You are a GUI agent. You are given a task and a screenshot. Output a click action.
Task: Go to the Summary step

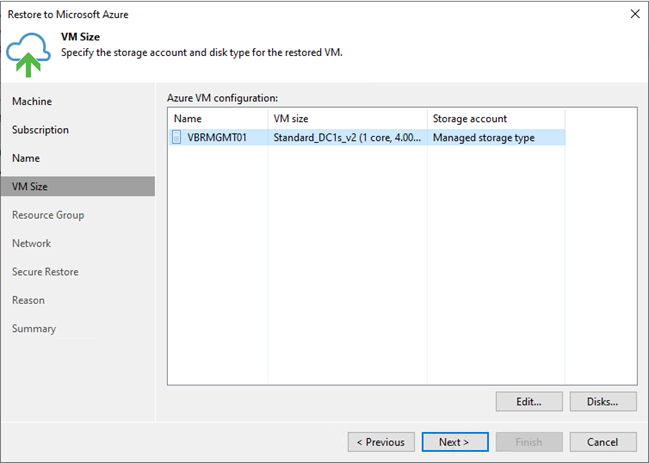[34, 329]
